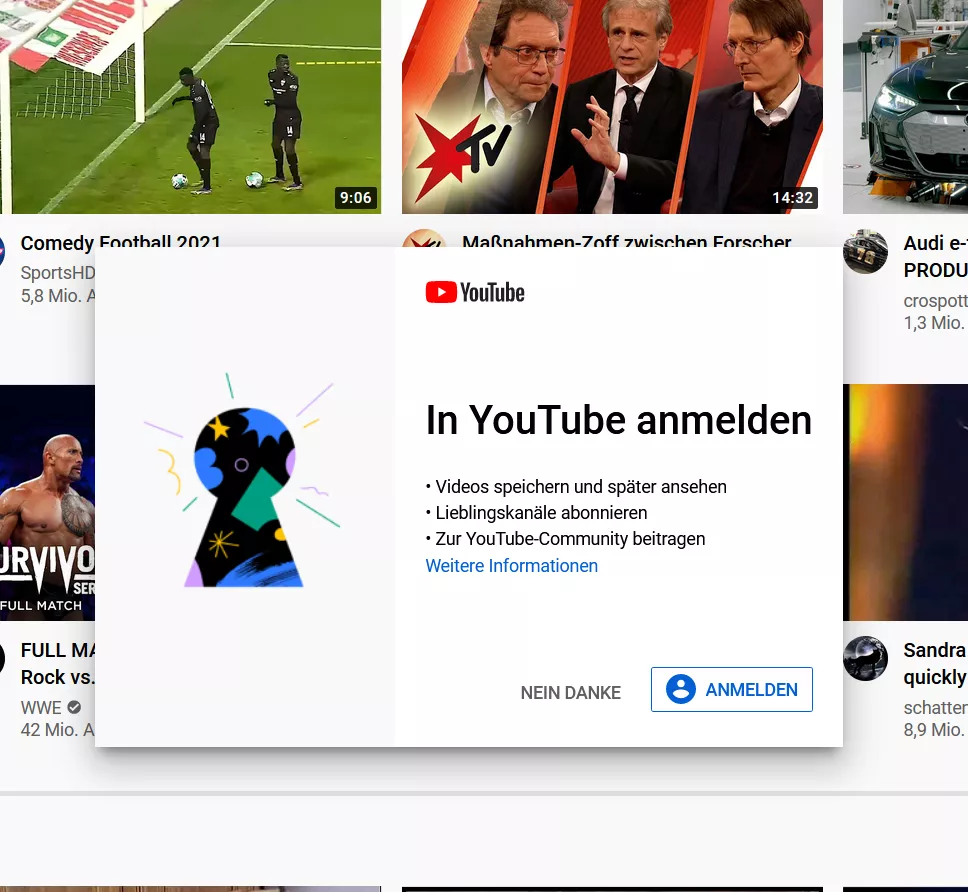Click the stern TV channel avatar
The height and width of the screenshot is (892, 968).
click(x=424, y=238)
